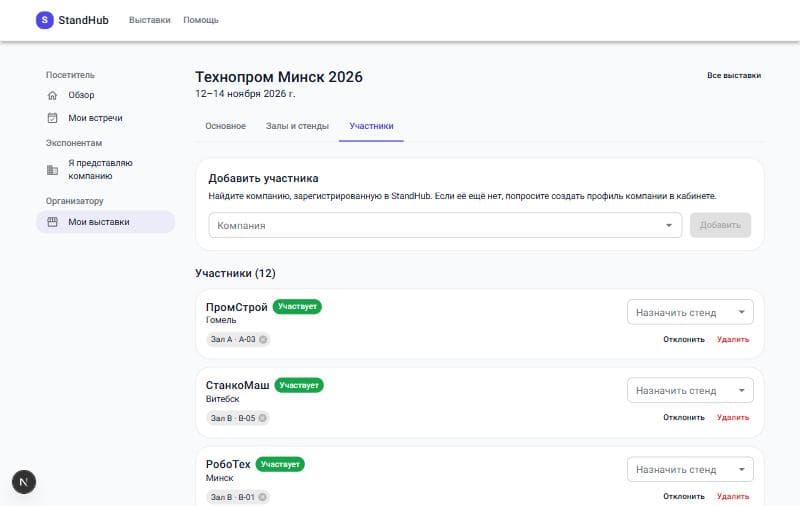The height and width of the screenshot is (506, 800).
Task: Click Удалить for РобоТех
Action: tap(733, 496)
